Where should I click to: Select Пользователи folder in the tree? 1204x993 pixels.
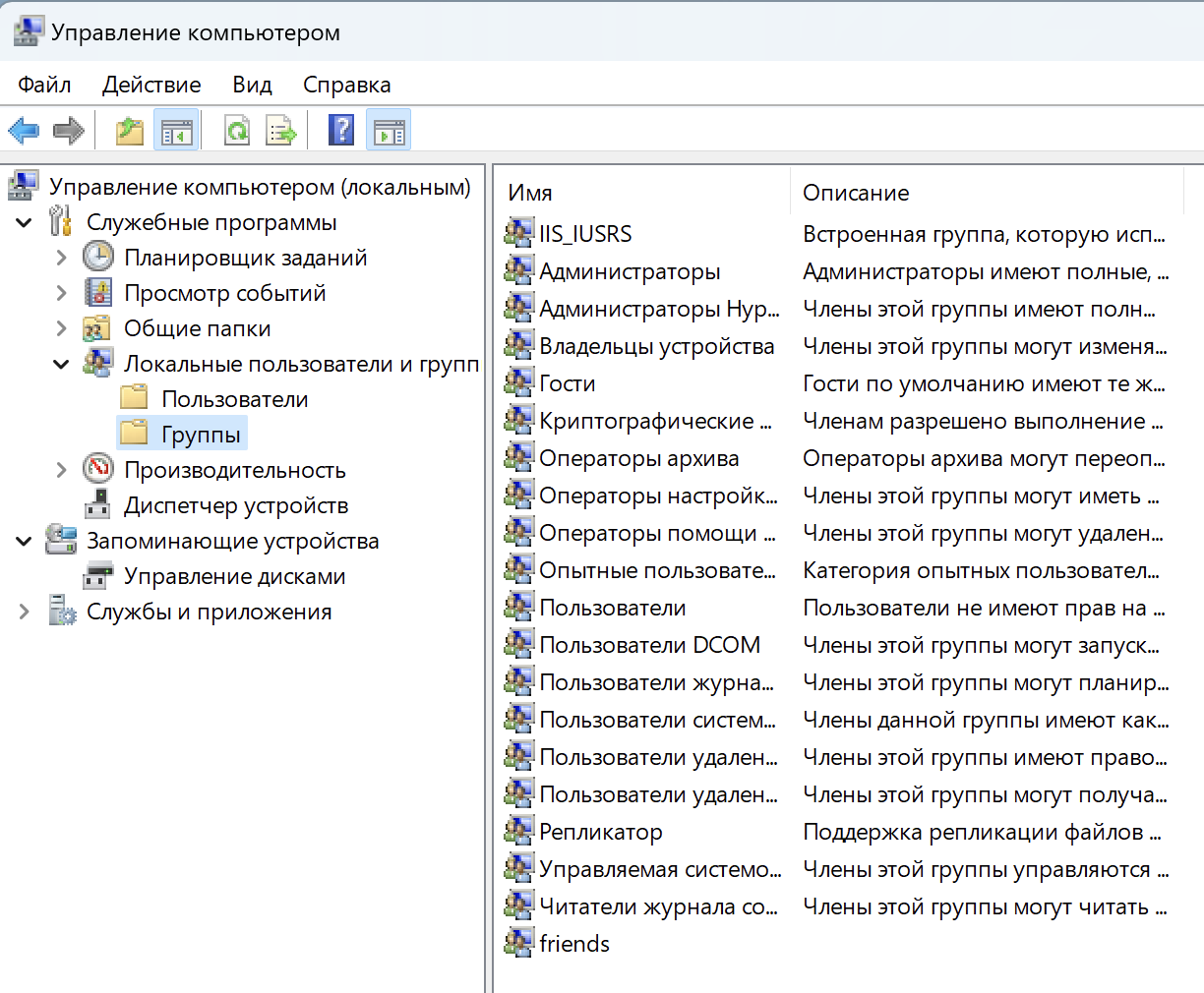click(x=234, y=399)
